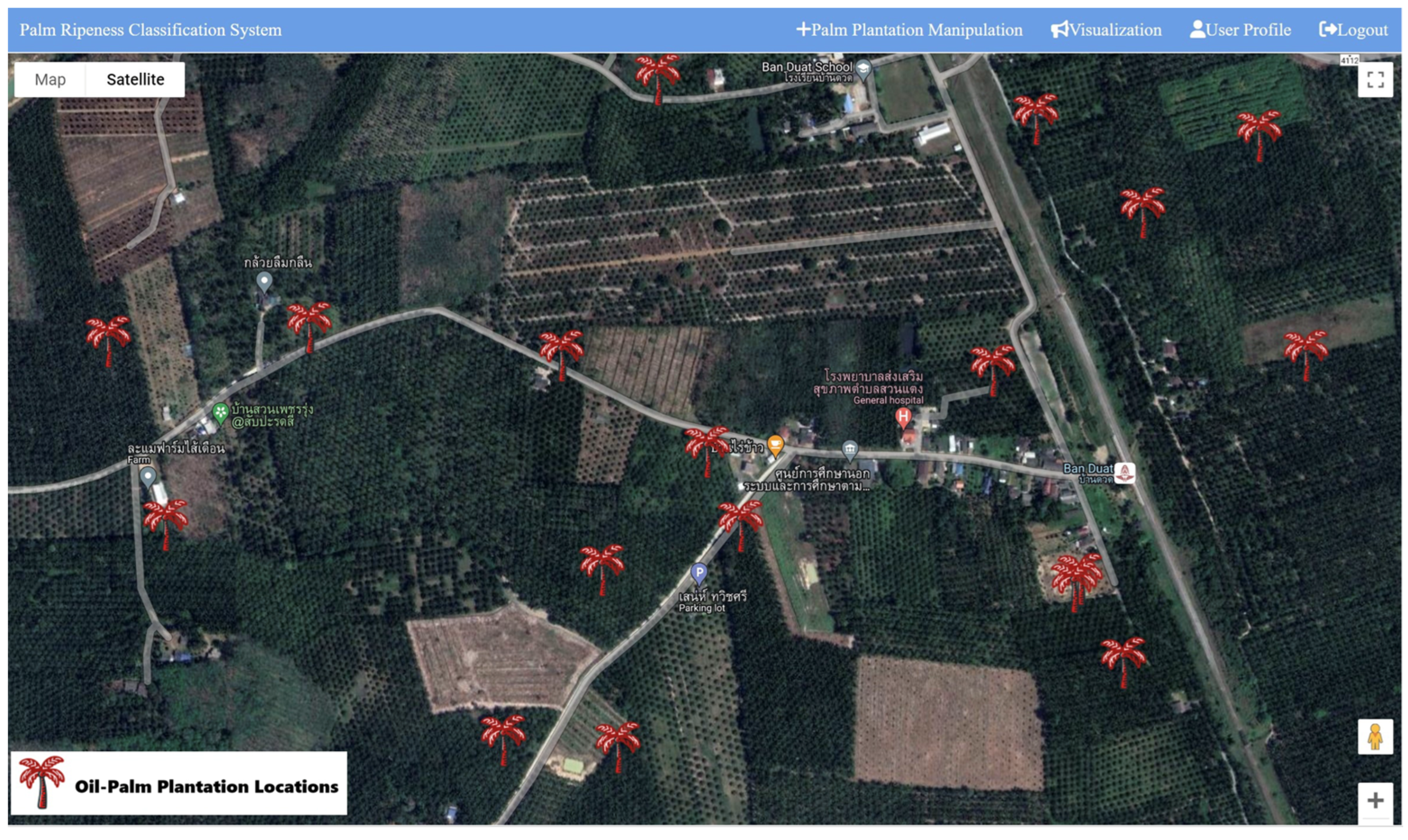Open Palm Plantation Manipulation menu
The image size is (1408, 840).
tap(909, 29)
